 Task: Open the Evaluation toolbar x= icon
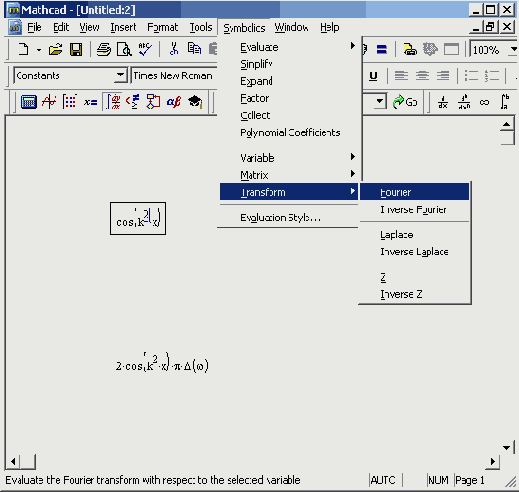pos(90,102)
